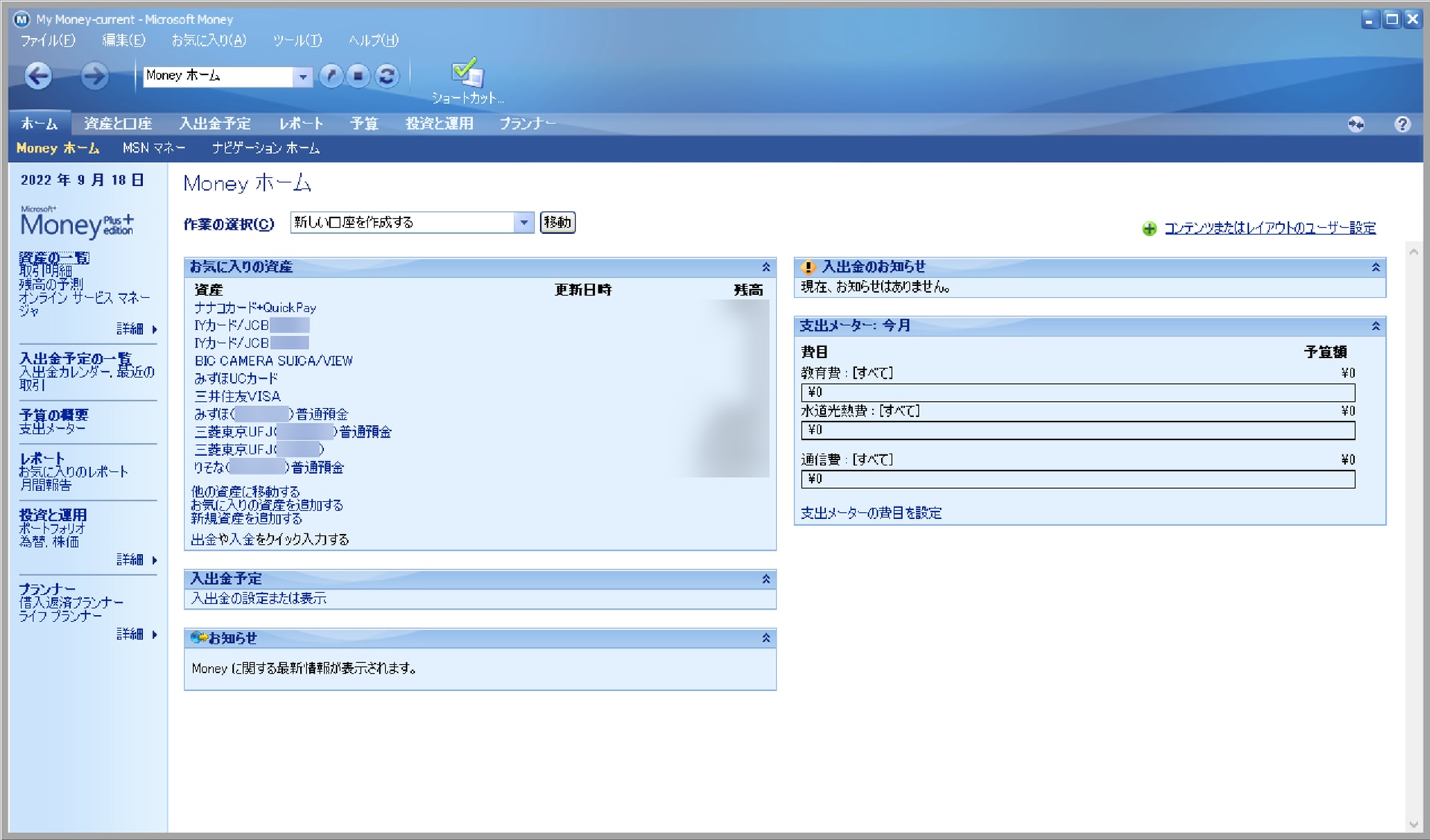The image size is (1430, 840).
Task: Open the ツール menu
Action: click(297, 40)
